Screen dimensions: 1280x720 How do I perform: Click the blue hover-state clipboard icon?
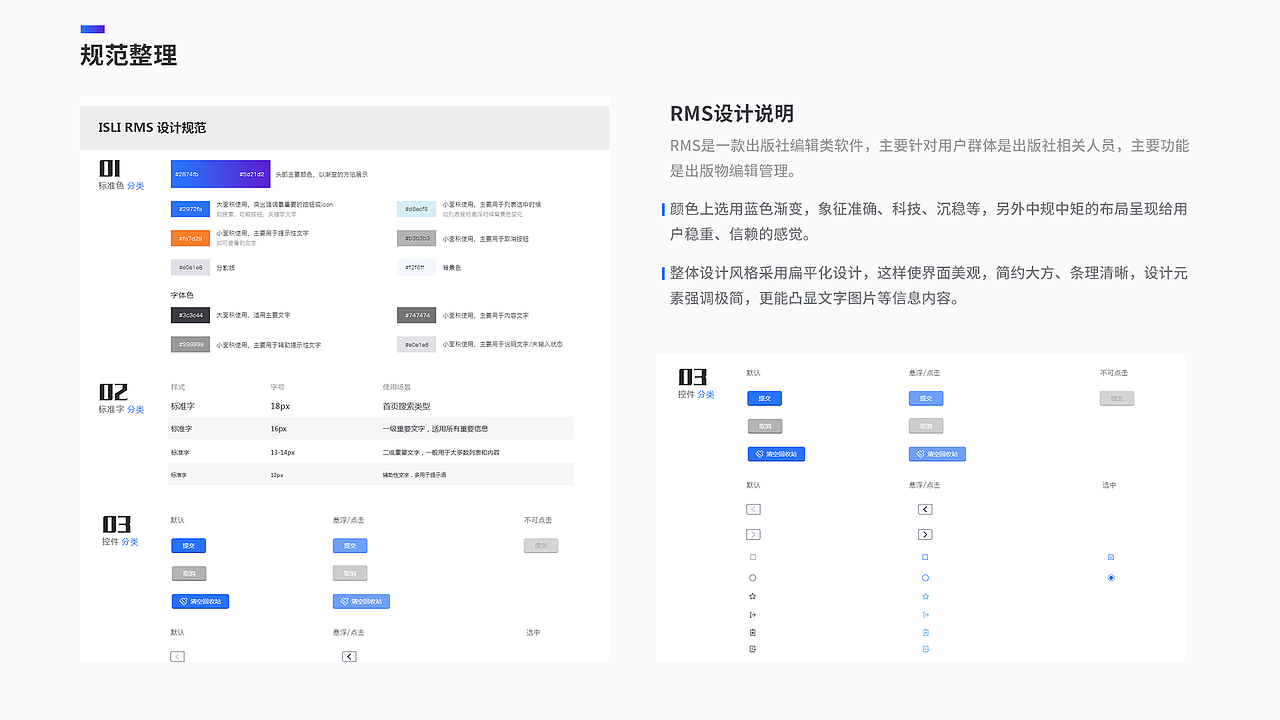(925, 632)
